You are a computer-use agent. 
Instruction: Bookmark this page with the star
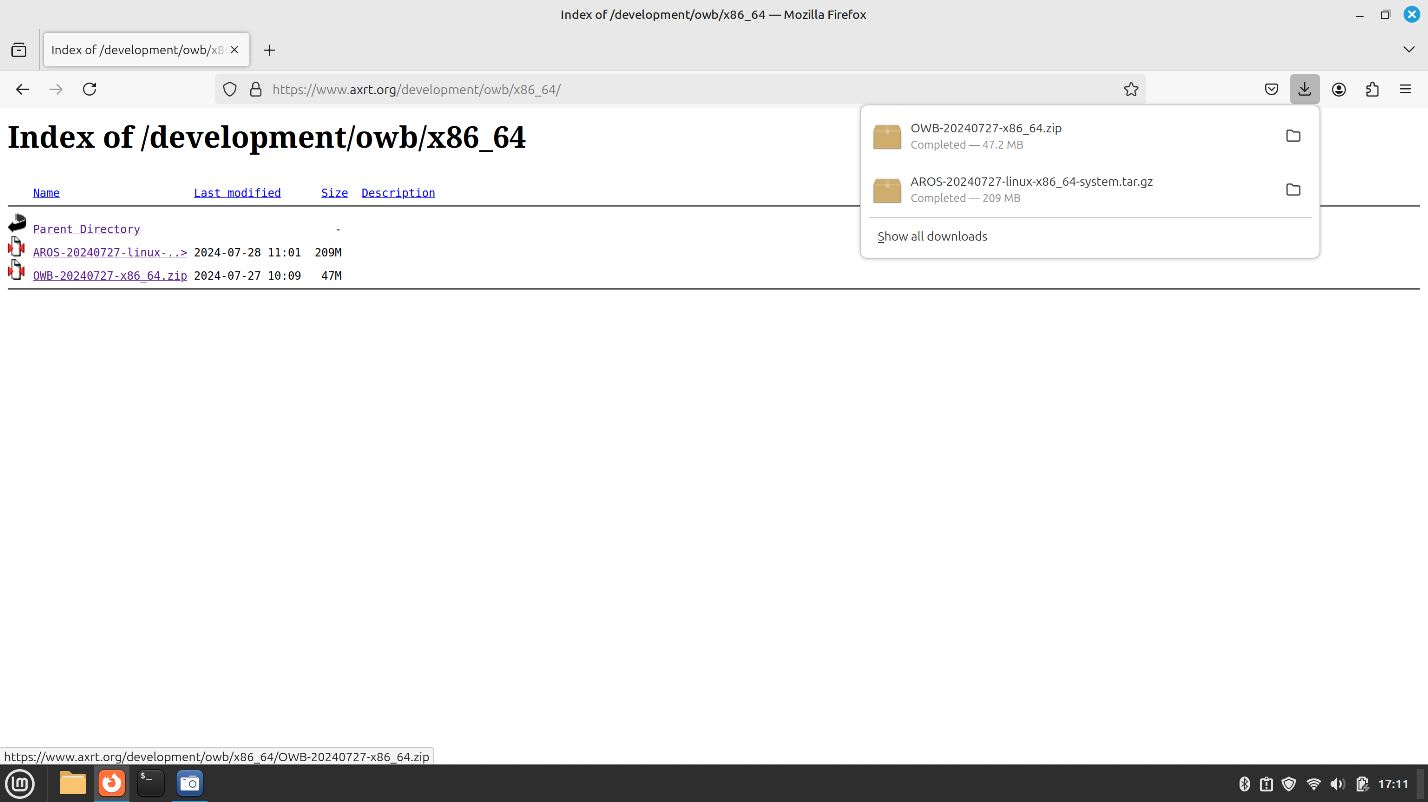click(1131, 89)
